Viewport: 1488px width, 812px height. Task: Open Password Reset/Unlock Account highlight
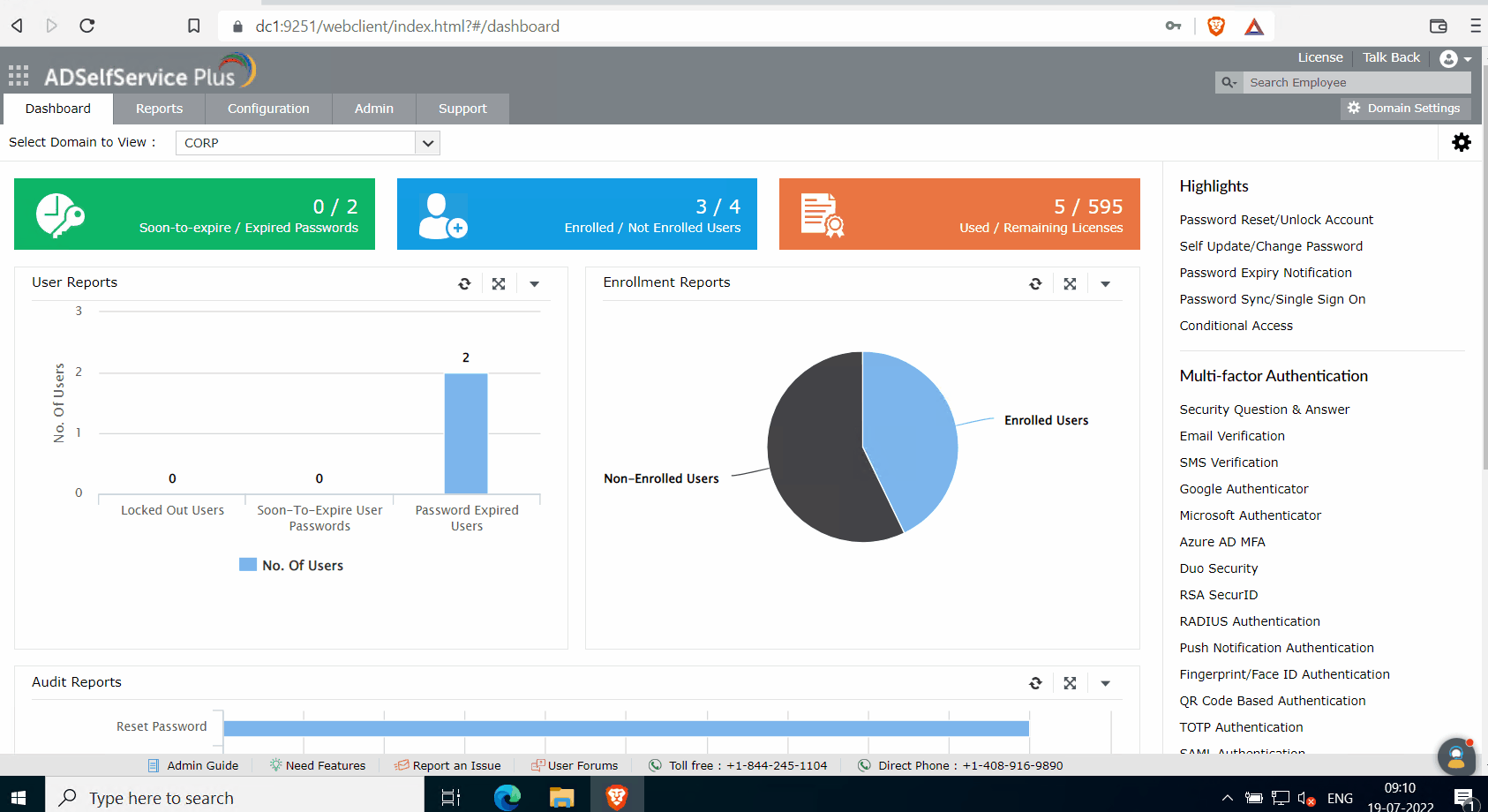[x=1276, y=220]
